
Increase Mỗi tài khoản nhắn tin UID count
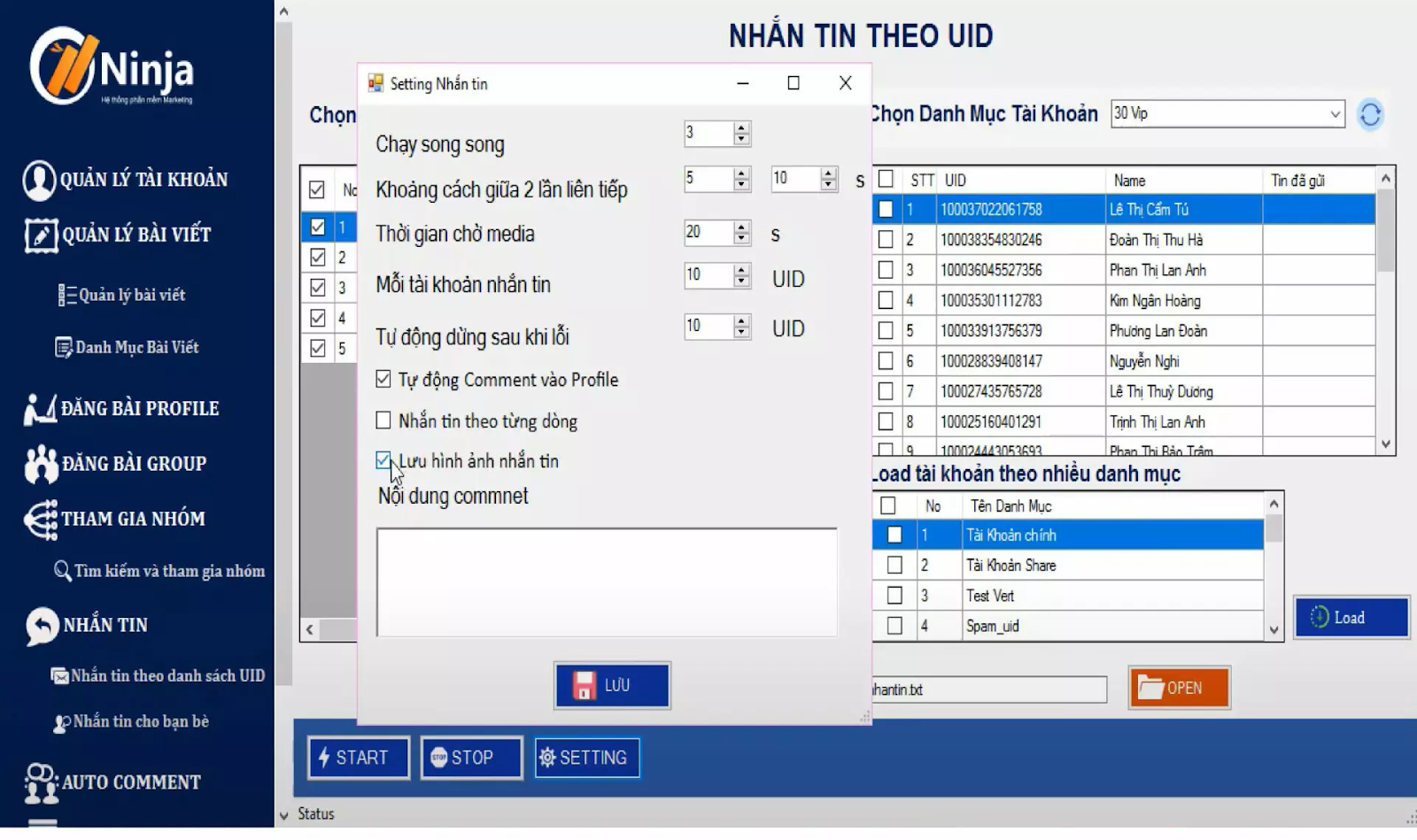coord(742,269)
